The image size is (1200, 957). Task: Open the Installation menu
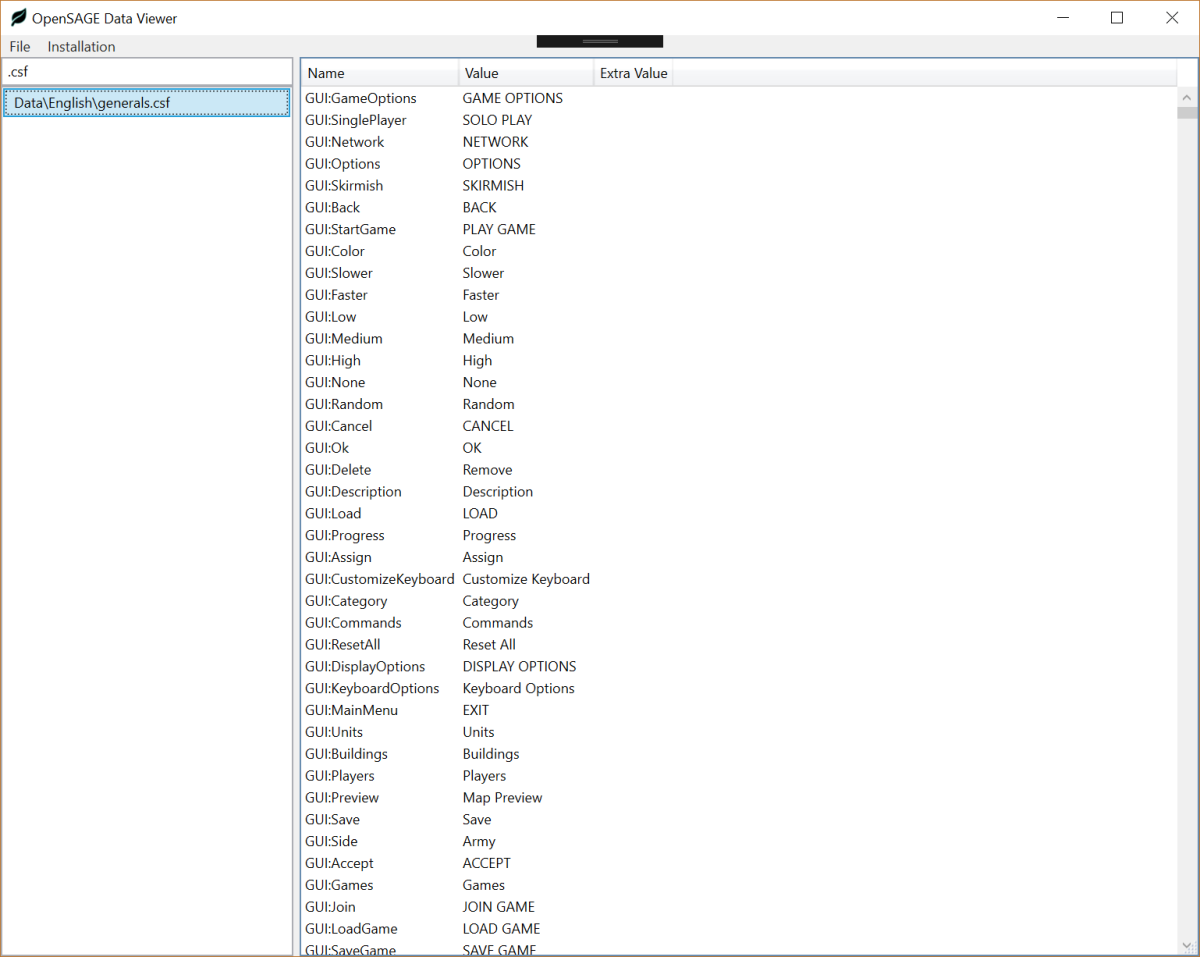coord(81,46)
